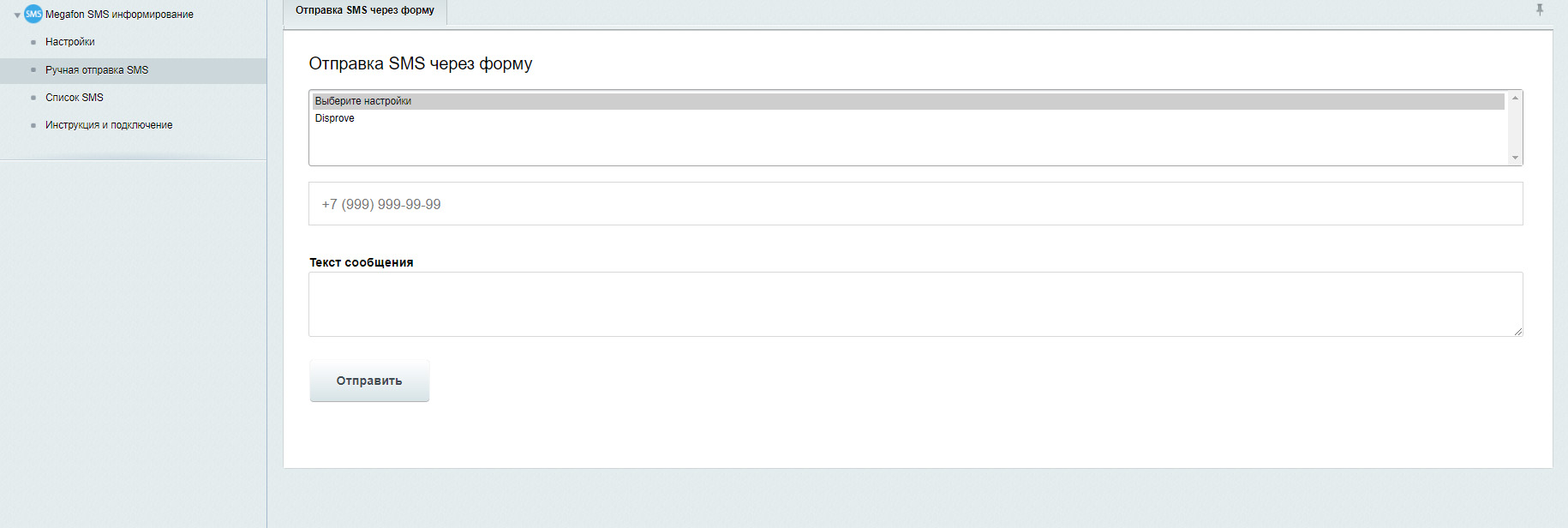Choose the Выберите настройки list option
The width and height of the screenshot is (1568, 528).
363,101
